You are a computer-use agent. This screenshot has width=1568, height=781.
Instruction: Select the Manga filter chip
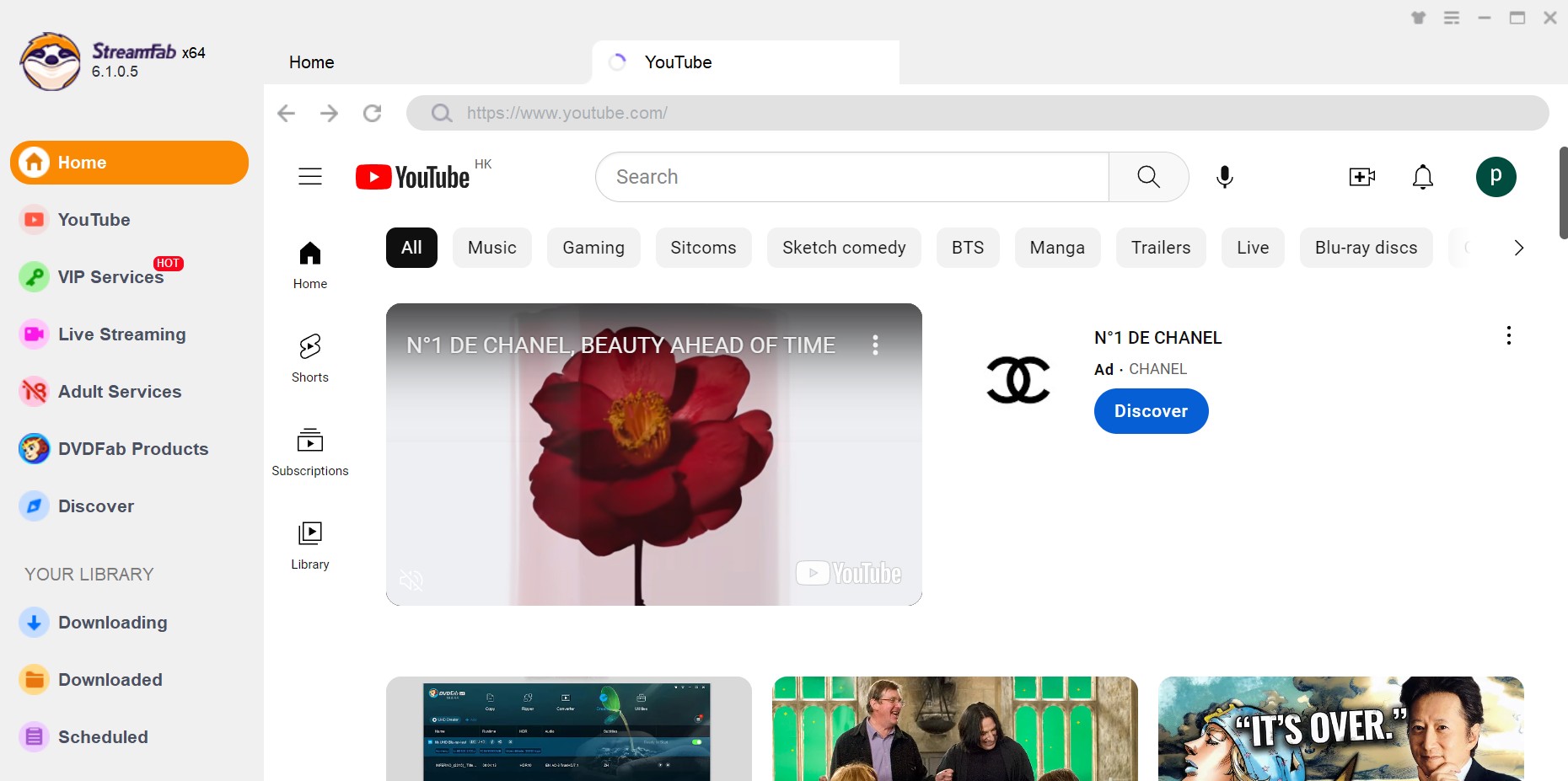tap(1057, 248)
